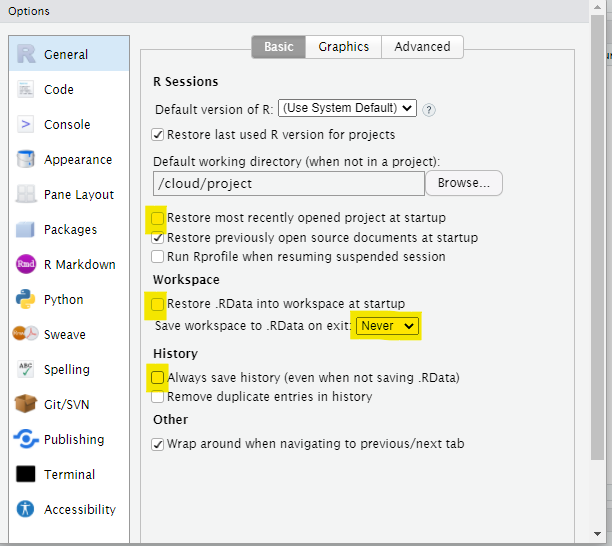The width and height of the screenshot is (612, 546).
Task: Open R Markdown Rmd icon
Action: tap(26, 264)
